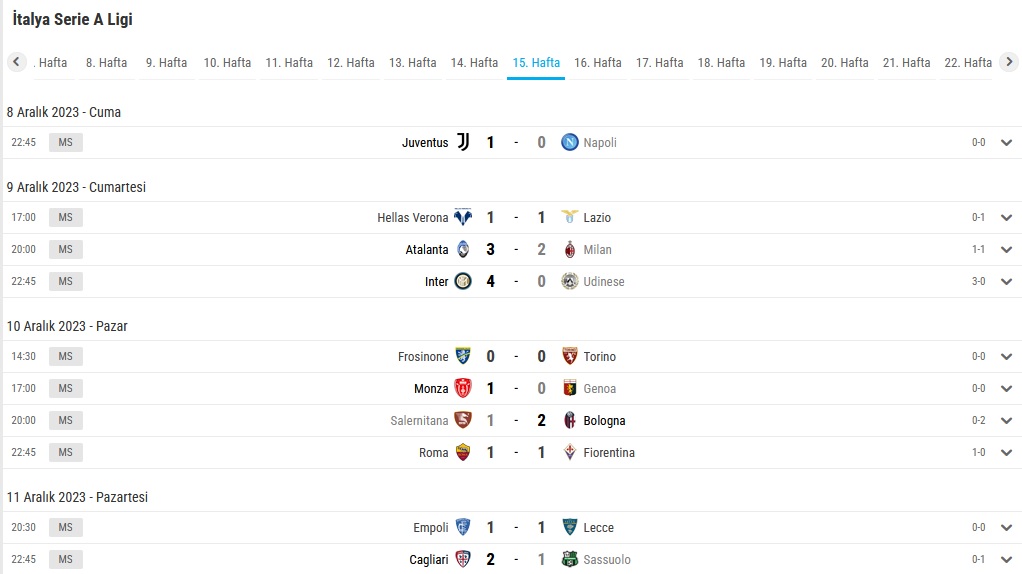Expand the Cagliari vs Sassuolo match row

point(1006,559)
